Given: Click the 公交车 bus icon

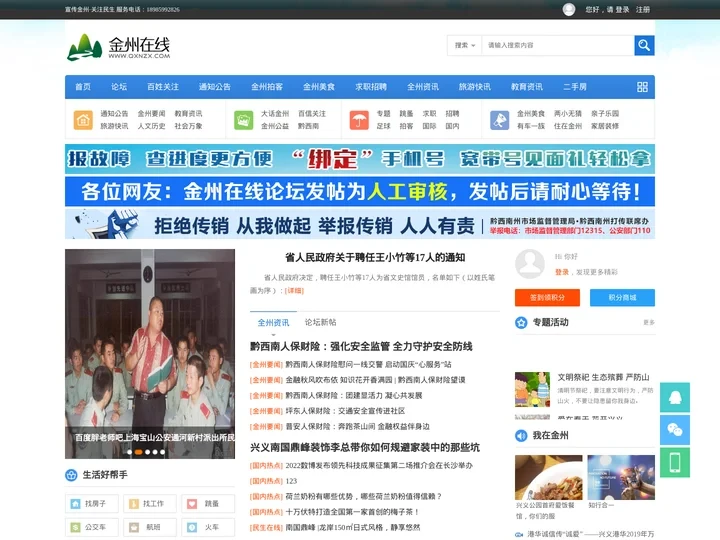Looking at the screenshot, I should pos(75,527).
